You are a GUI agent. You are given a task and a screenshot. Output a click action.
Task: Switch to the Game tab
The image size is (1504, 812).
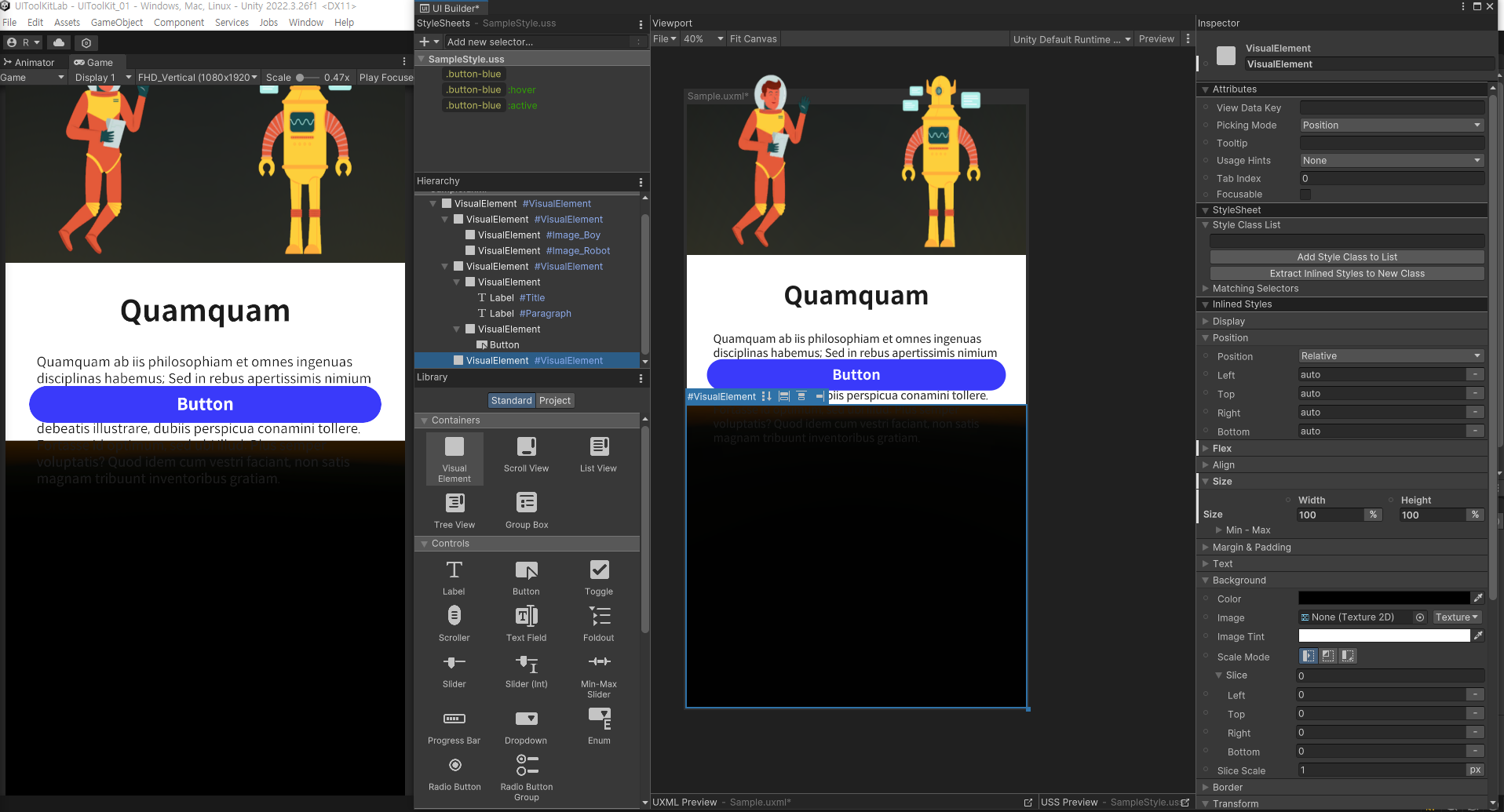[x=93, y=63]
